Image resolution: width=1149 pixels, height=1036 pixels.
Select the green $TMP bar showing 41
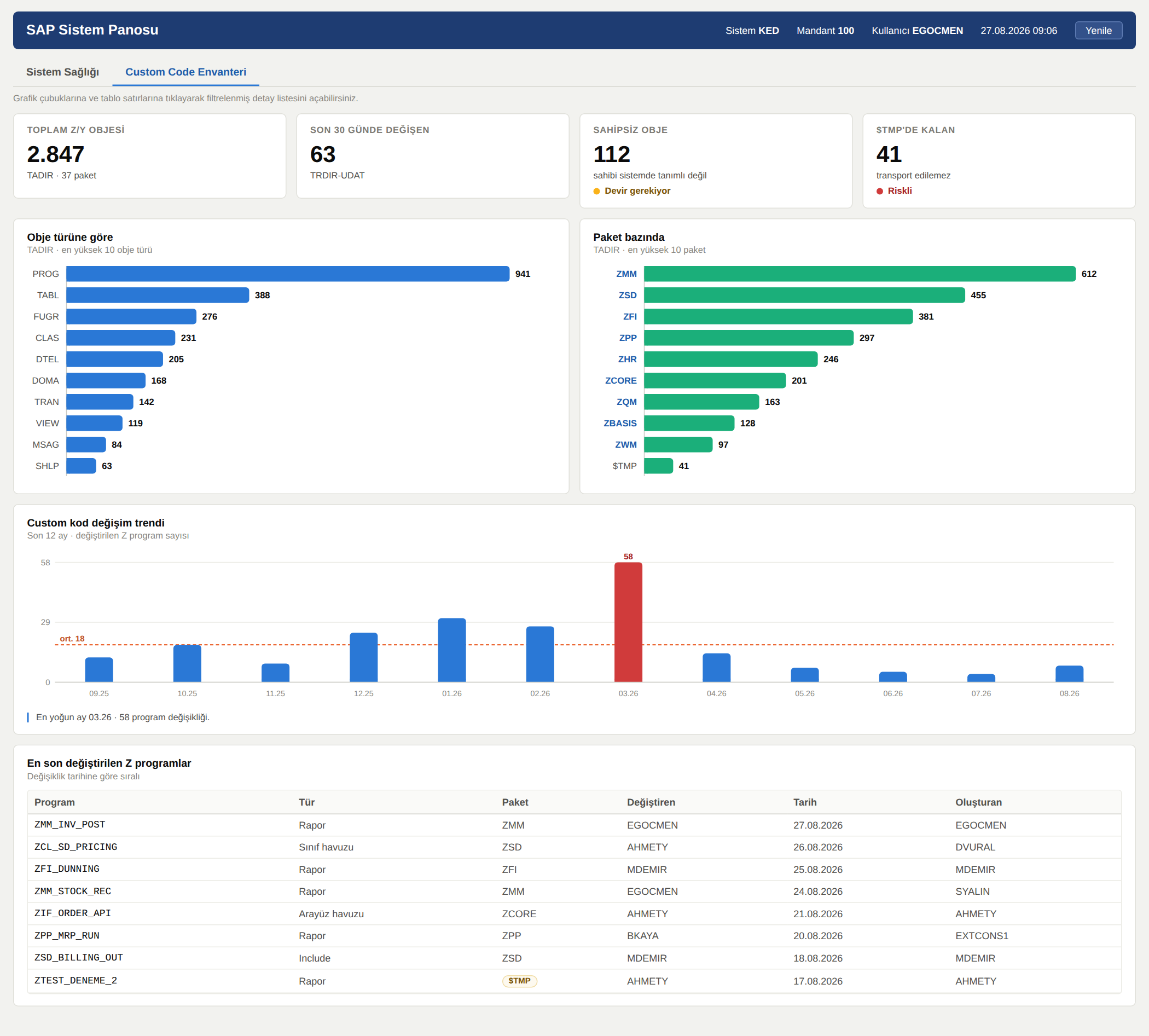(658, 466)
